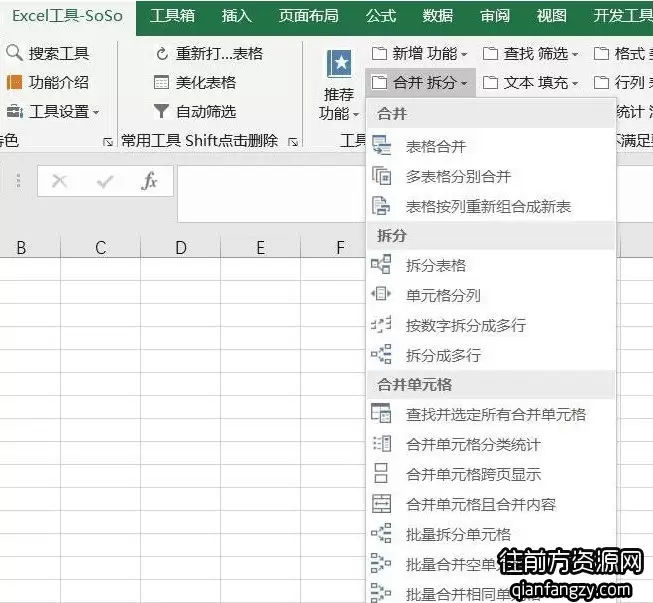Click the 工具设置 toolbox icon
Image resolution: width=653 pixels, height=603 pixels.
(x=15, y=112)
